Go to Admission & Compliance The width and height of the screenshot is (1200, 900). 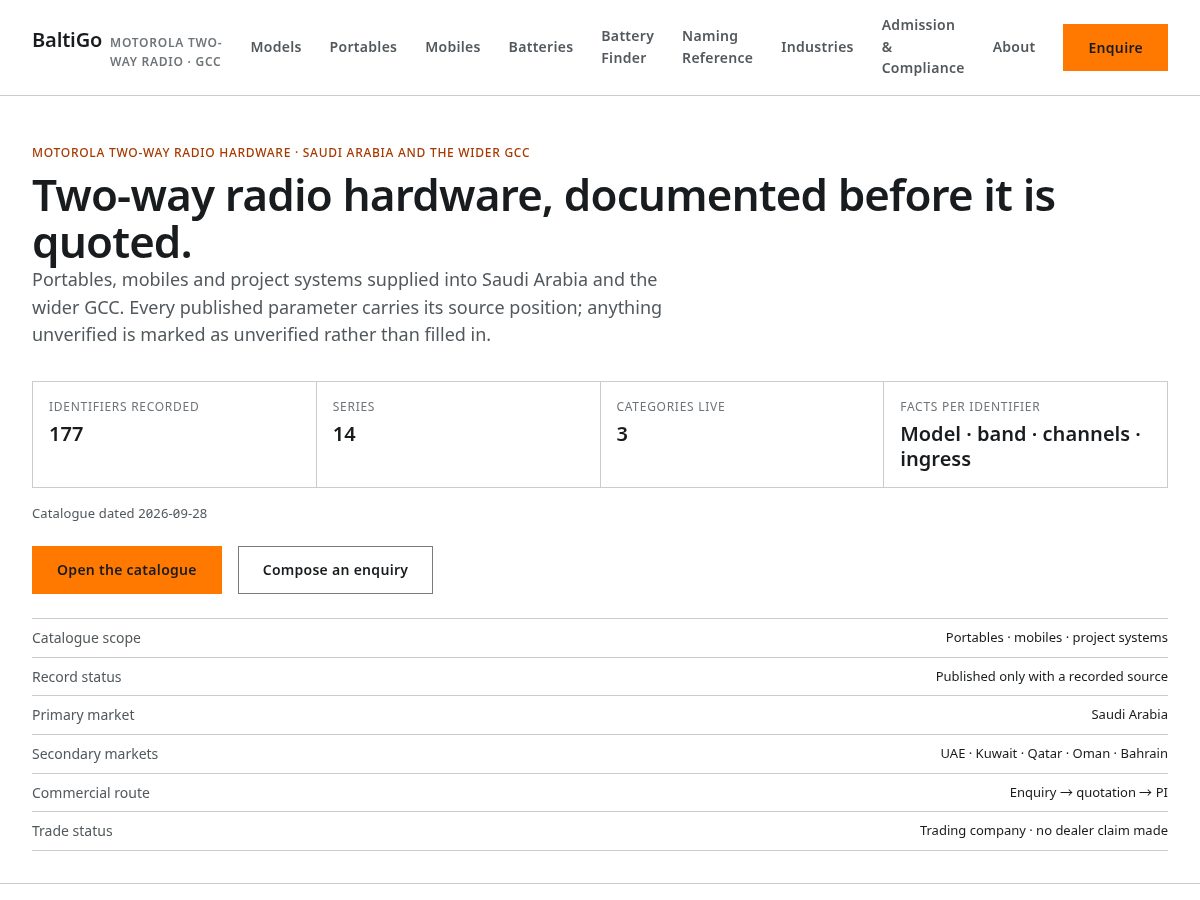coord(923,47)
